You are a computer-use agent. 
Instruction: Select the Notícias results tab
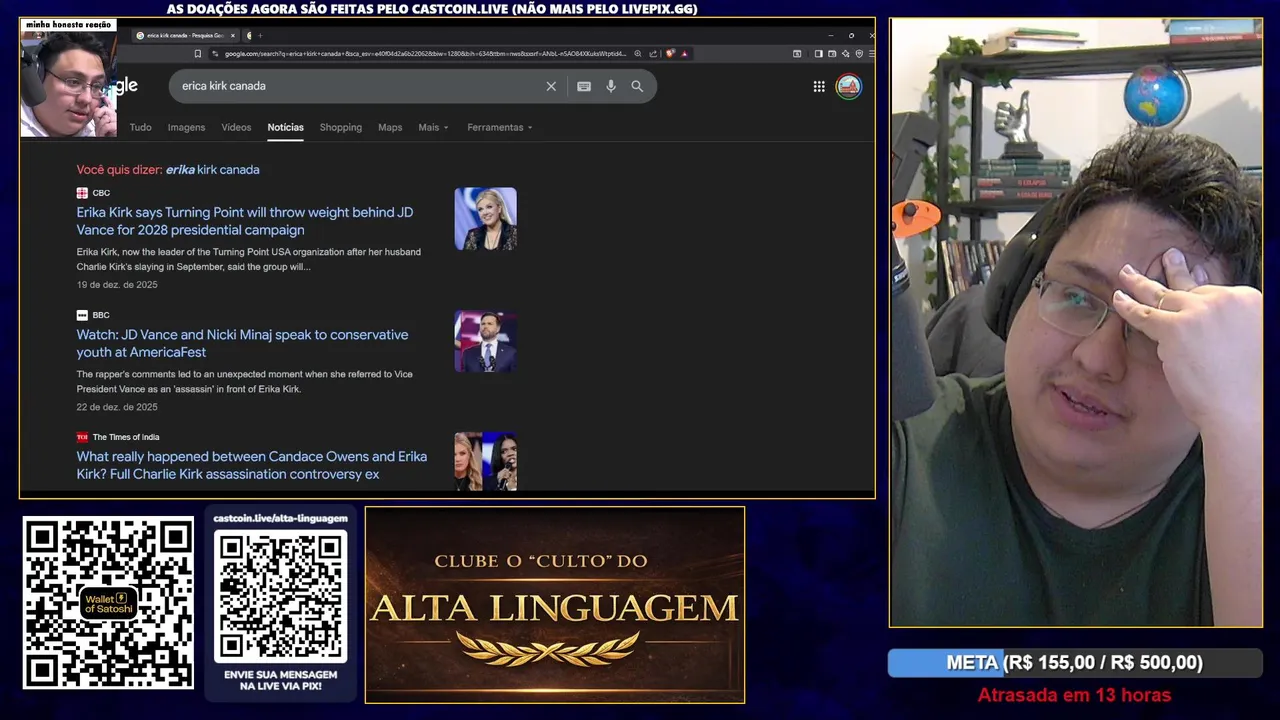285,127
